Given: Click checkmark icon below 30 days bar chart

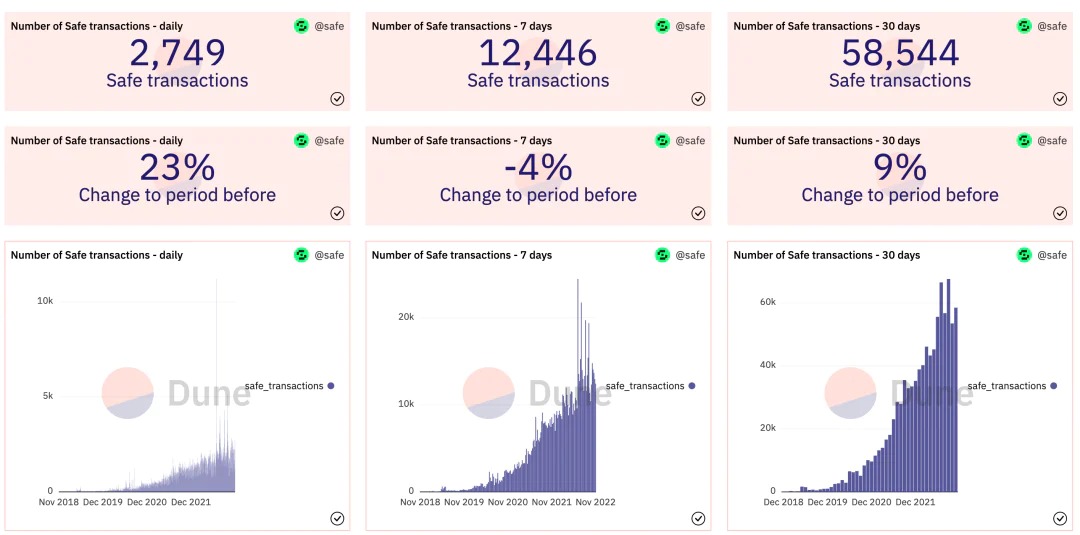Looking at the screenshot, I should coord(1060,518).
